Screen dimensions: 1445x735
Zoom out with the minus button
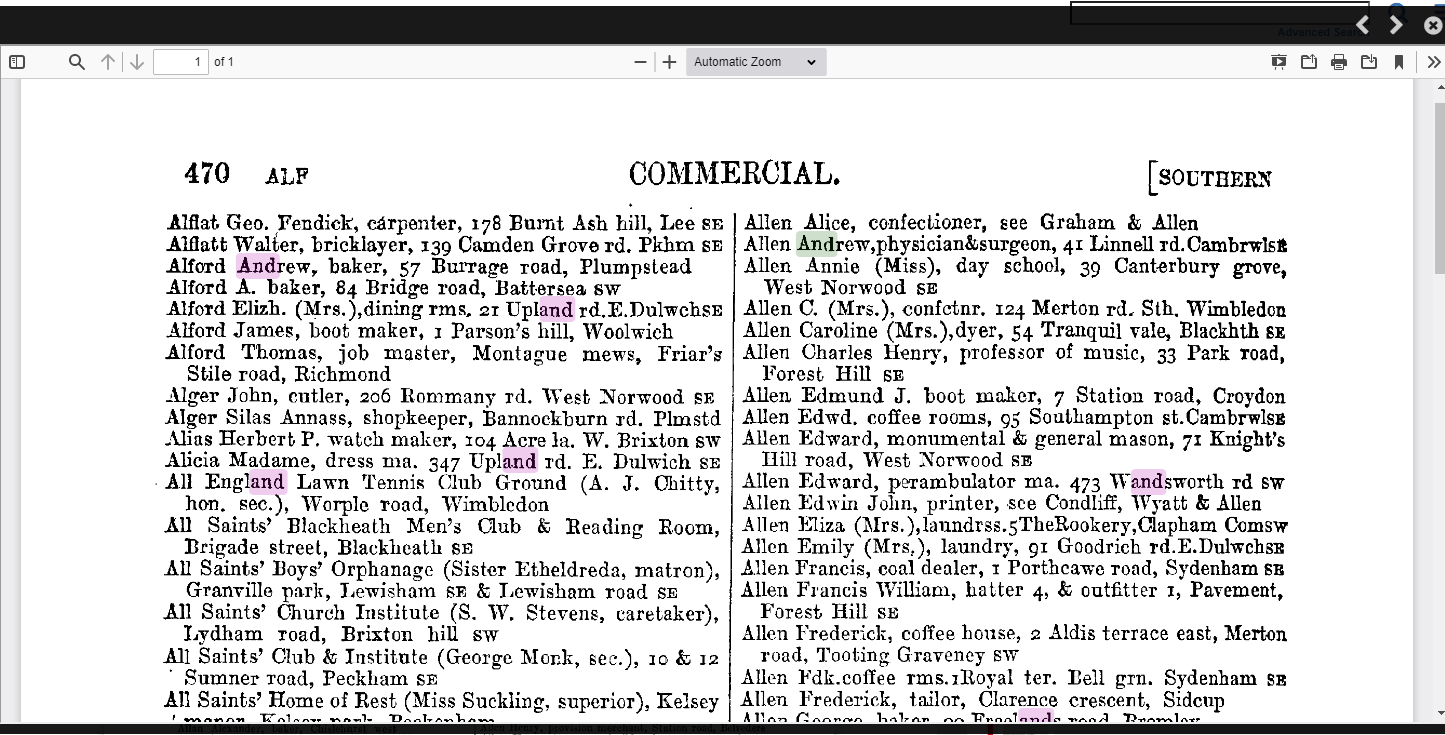(641, 62)
